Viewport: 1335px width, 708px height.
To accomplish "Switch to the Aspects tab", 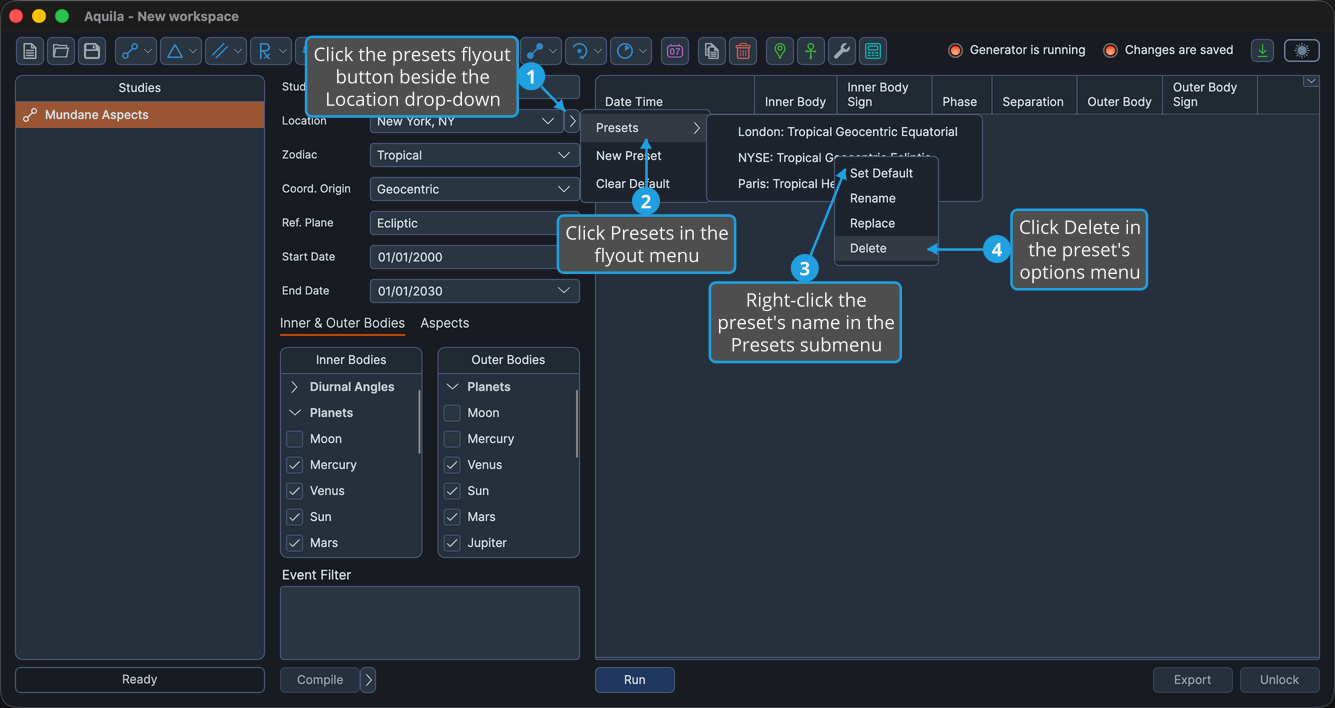I will [x=445, y=323].
